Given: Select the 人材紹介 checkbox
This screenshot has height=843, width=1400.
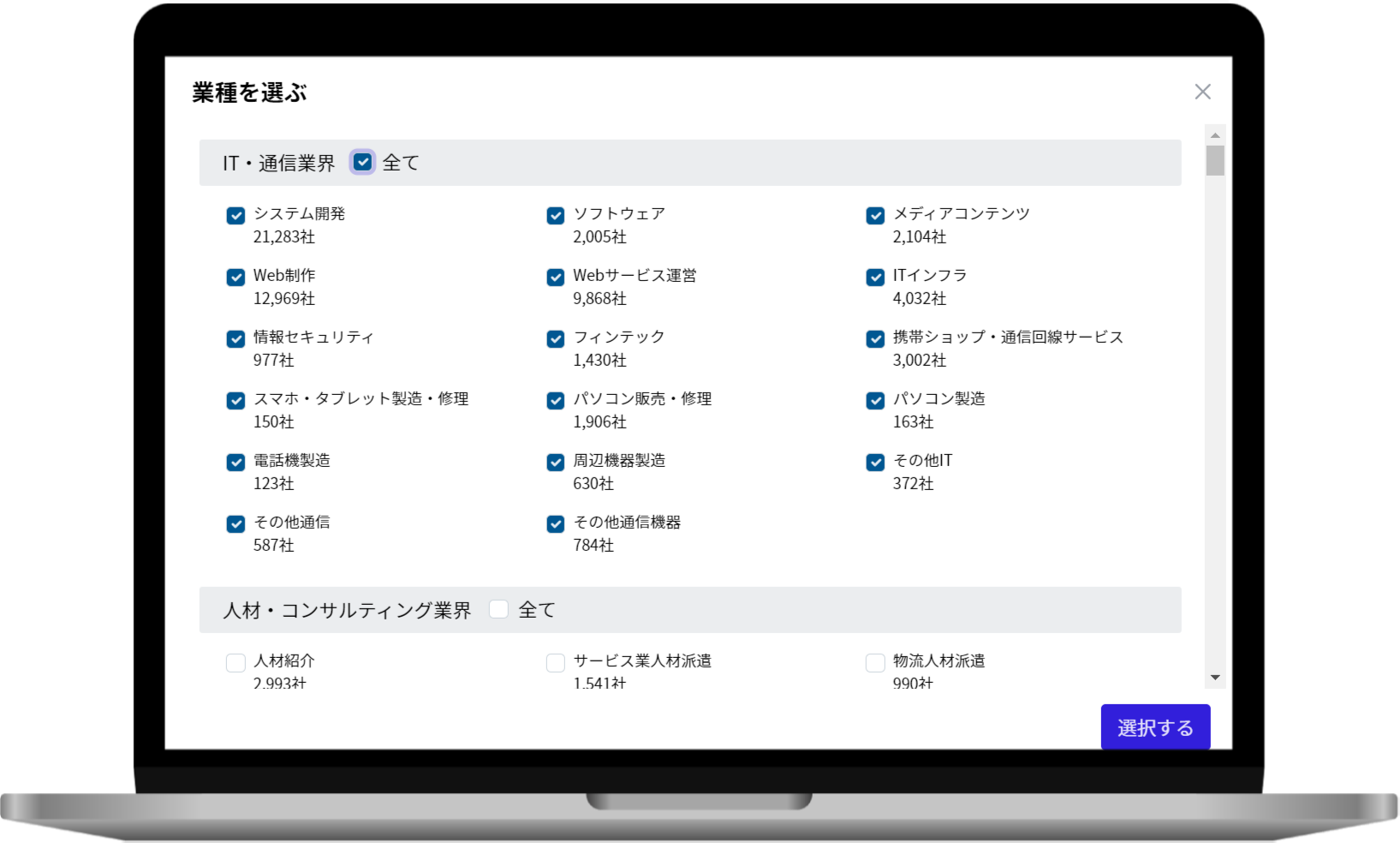Looking at the screenshot, I should point(235,663).
